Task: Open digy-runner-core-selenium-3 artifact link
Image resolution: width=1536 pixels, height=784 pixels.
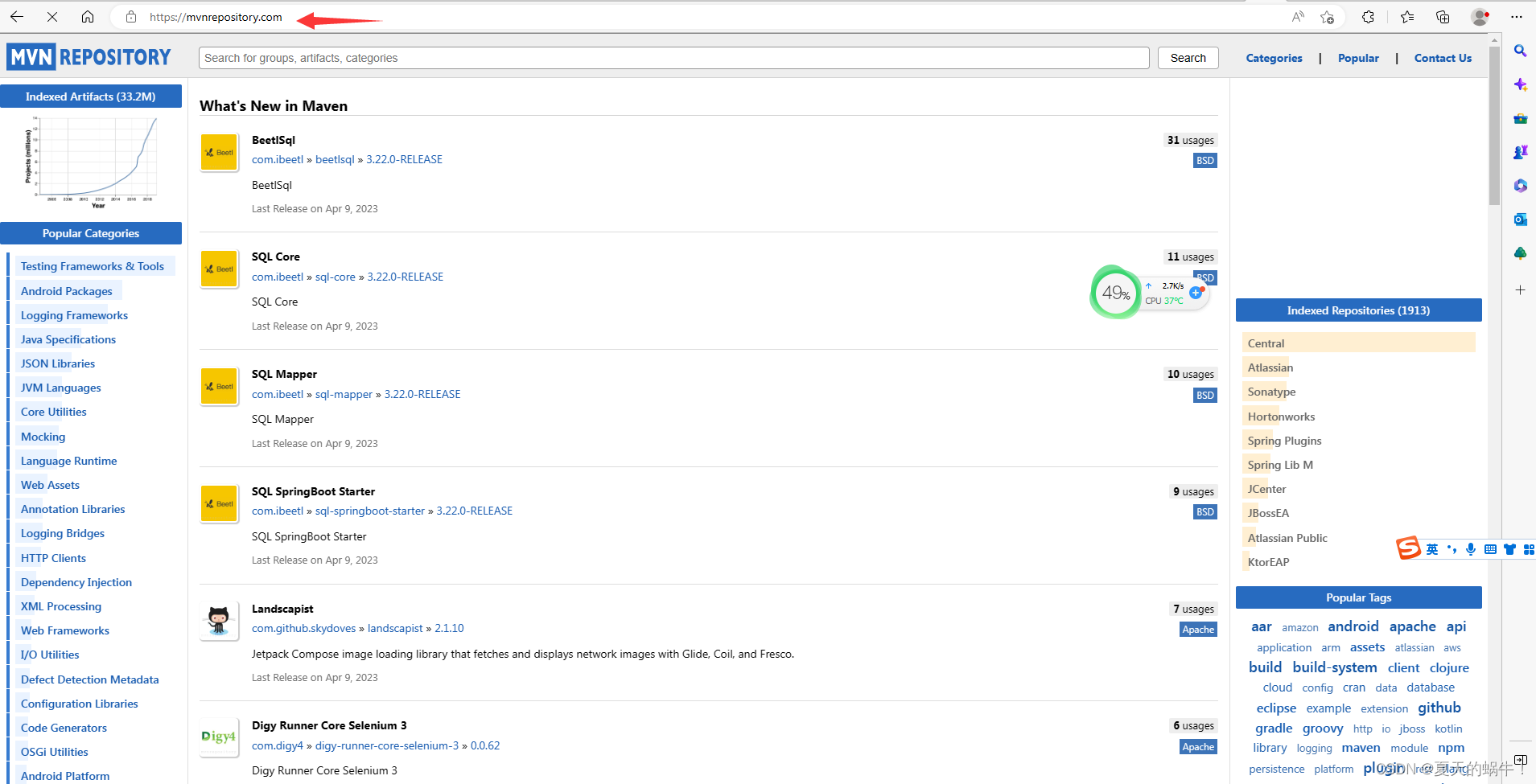Action: pos(387,745)
